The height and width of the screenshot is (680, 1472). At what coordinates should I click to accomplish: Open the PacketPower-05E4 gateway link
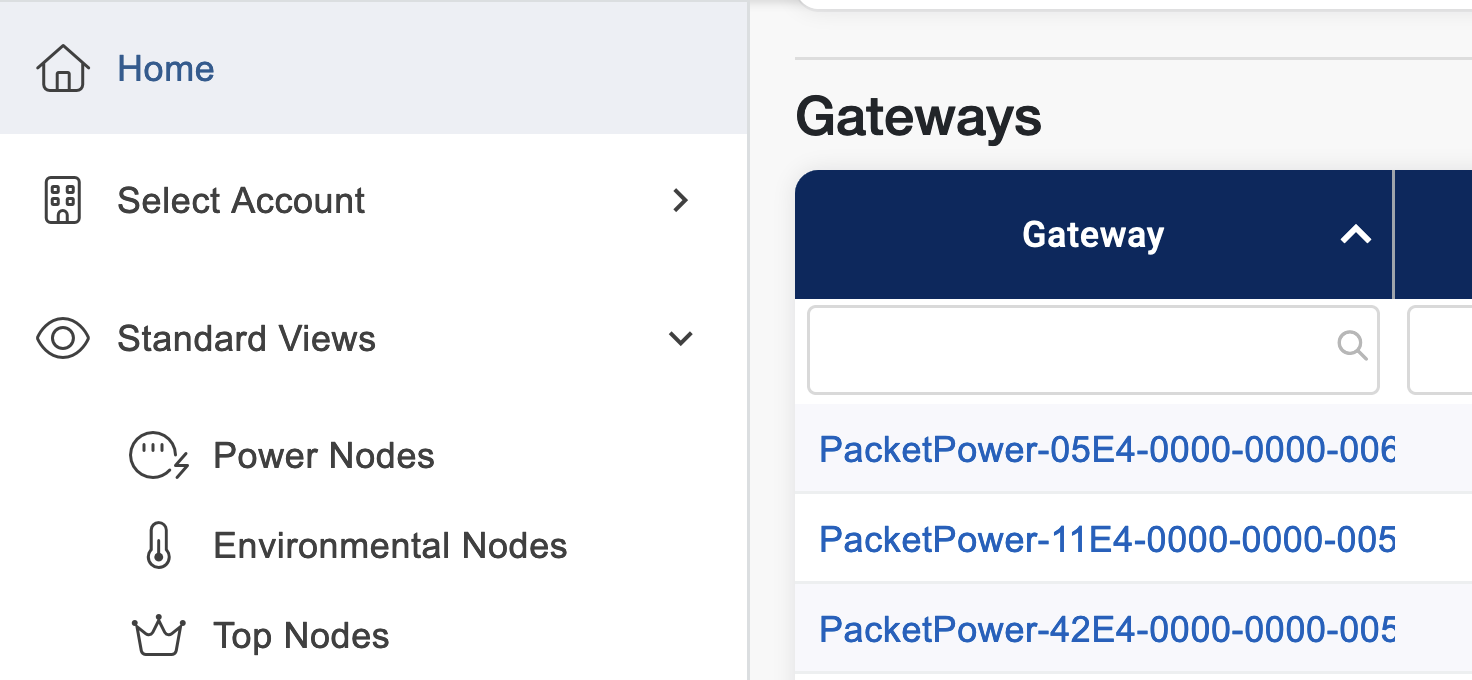tap(1105, 450)
